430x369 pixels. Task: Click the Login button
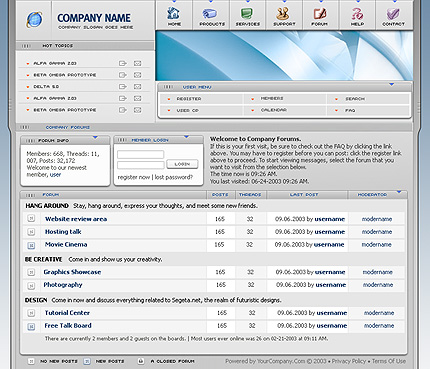click(182, 164)
